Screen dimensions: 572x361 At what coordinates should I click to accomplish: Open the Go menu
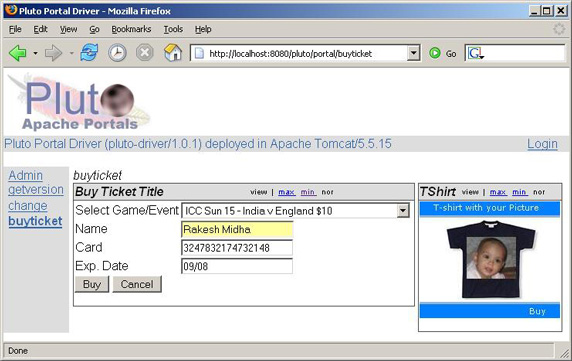pos(94,29)
